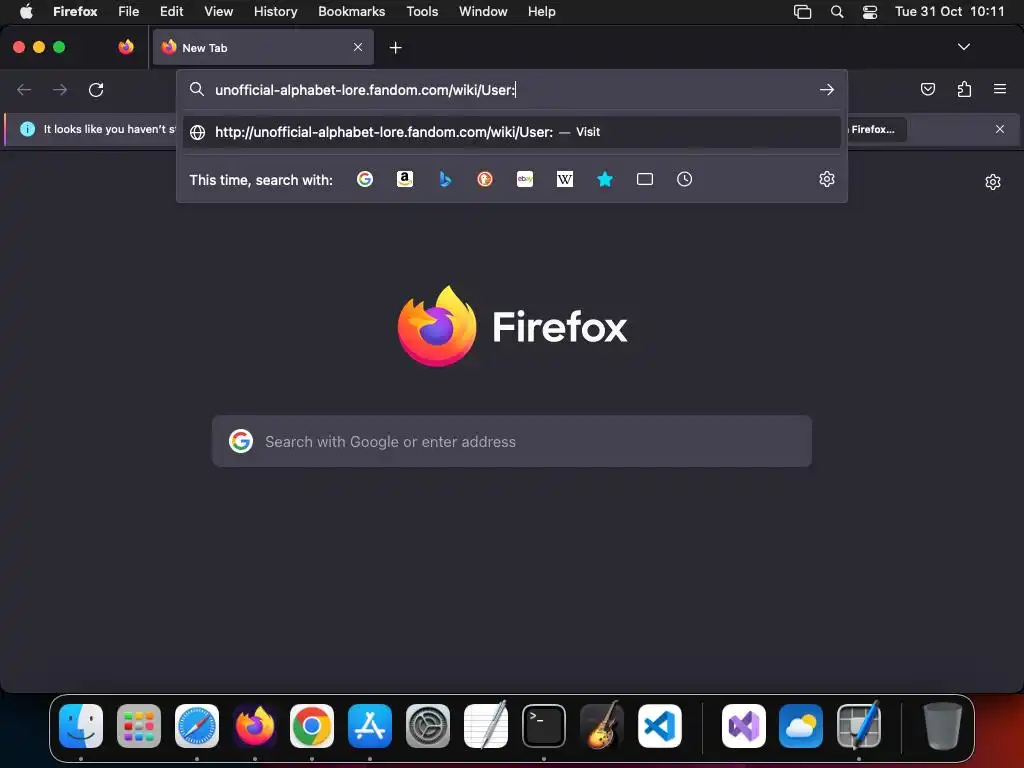The height and width of the screenshot is (768, 1024).
Task: Click the Go arrow in address bar
Action: (827, 89)
